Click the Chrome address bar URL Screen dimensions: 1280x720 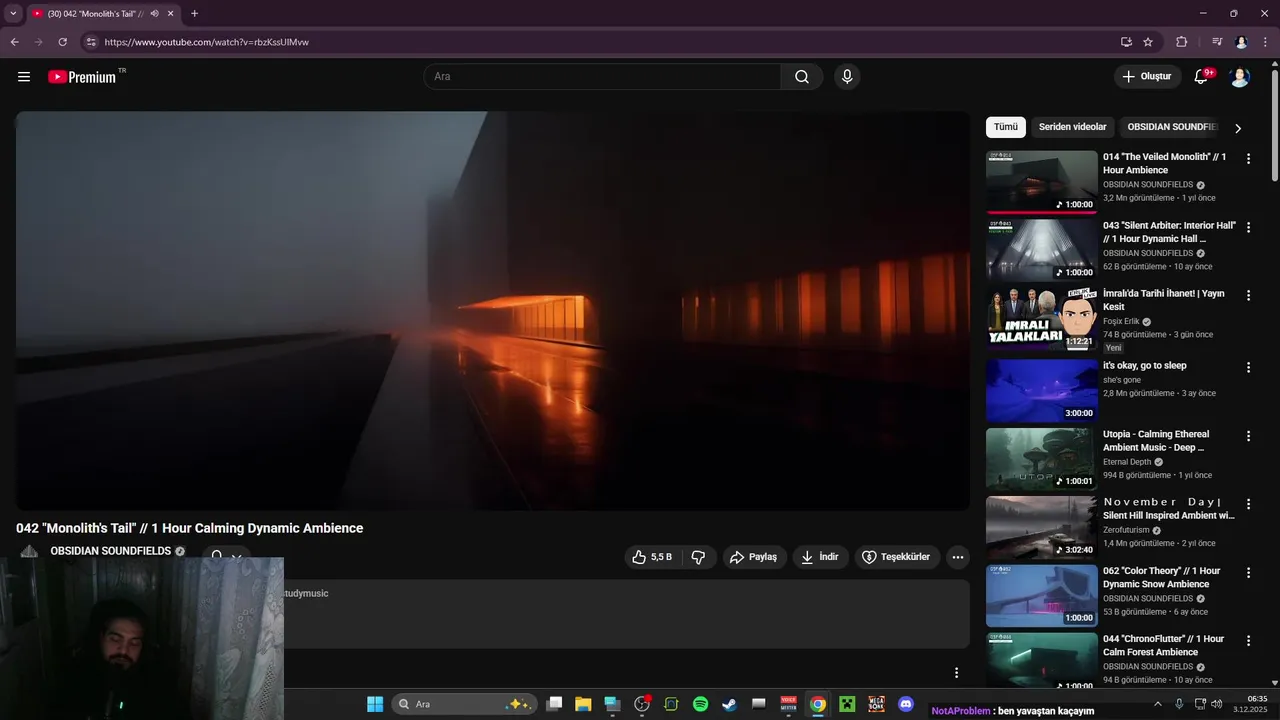(207, 42)
